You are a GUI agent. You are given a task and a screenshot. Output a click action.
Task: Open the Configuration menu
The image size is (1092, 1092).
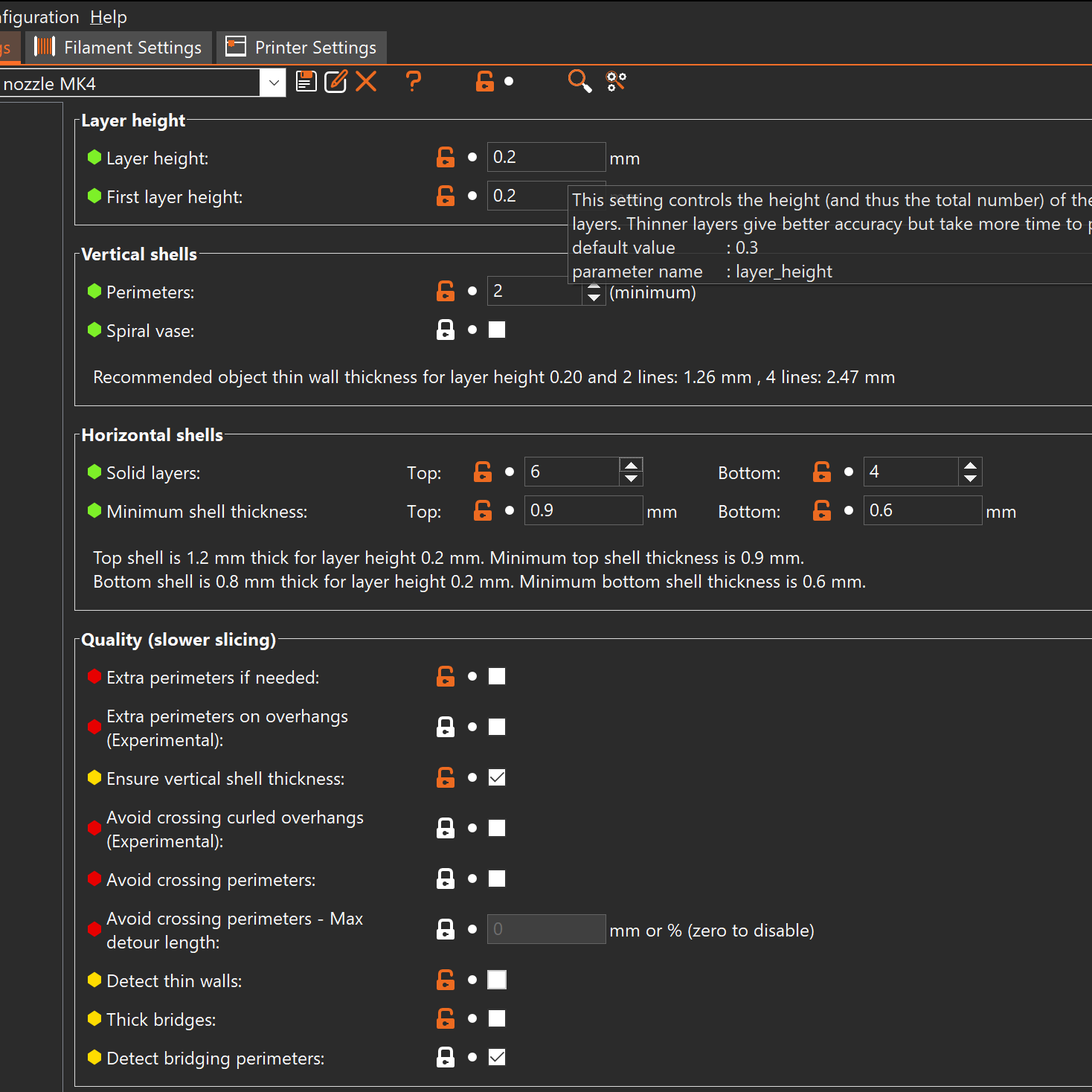point(39,16)
